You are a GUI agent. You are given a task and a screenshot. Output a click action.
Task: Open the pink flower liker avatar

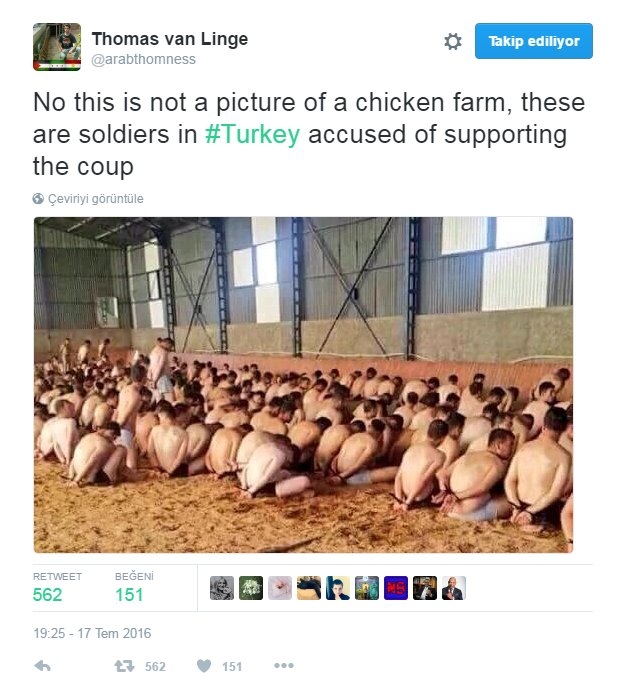click(x=280, y=588)
